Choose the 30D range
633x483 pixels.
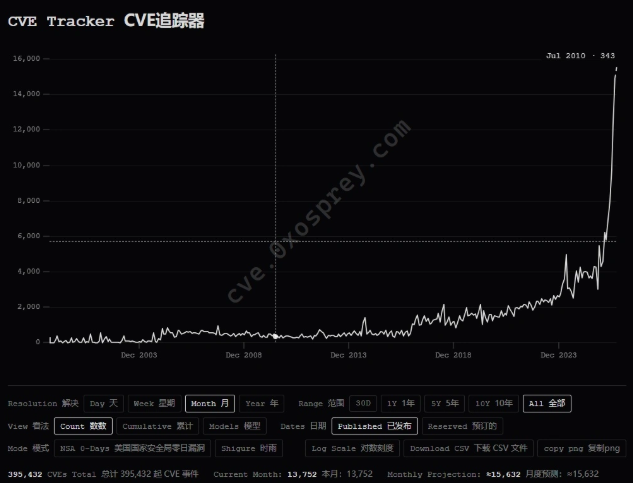tap(363, 403)
